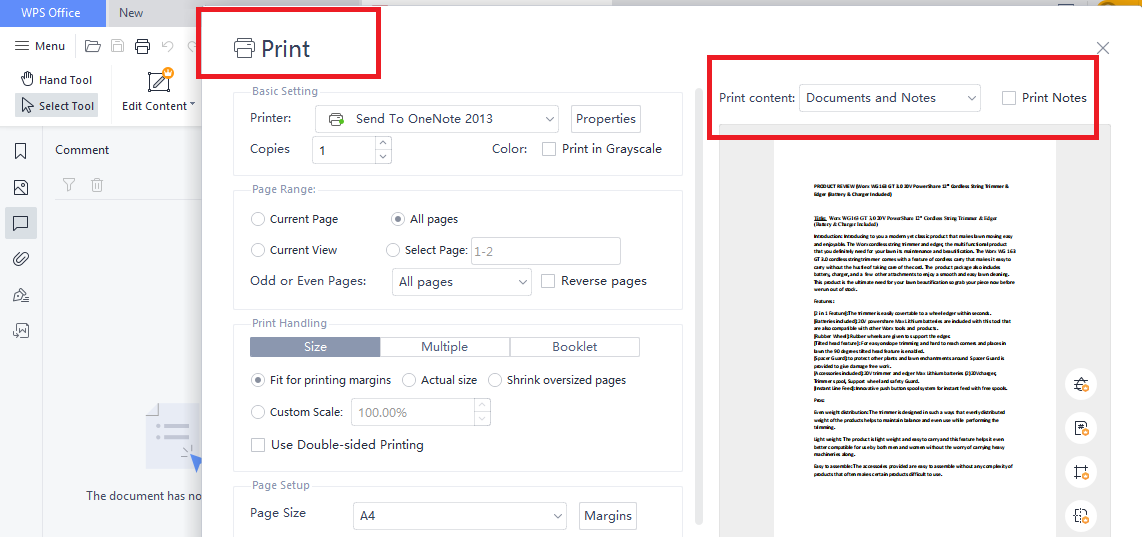Select the Current Page radio option
1142x537 pixels.
258,219
